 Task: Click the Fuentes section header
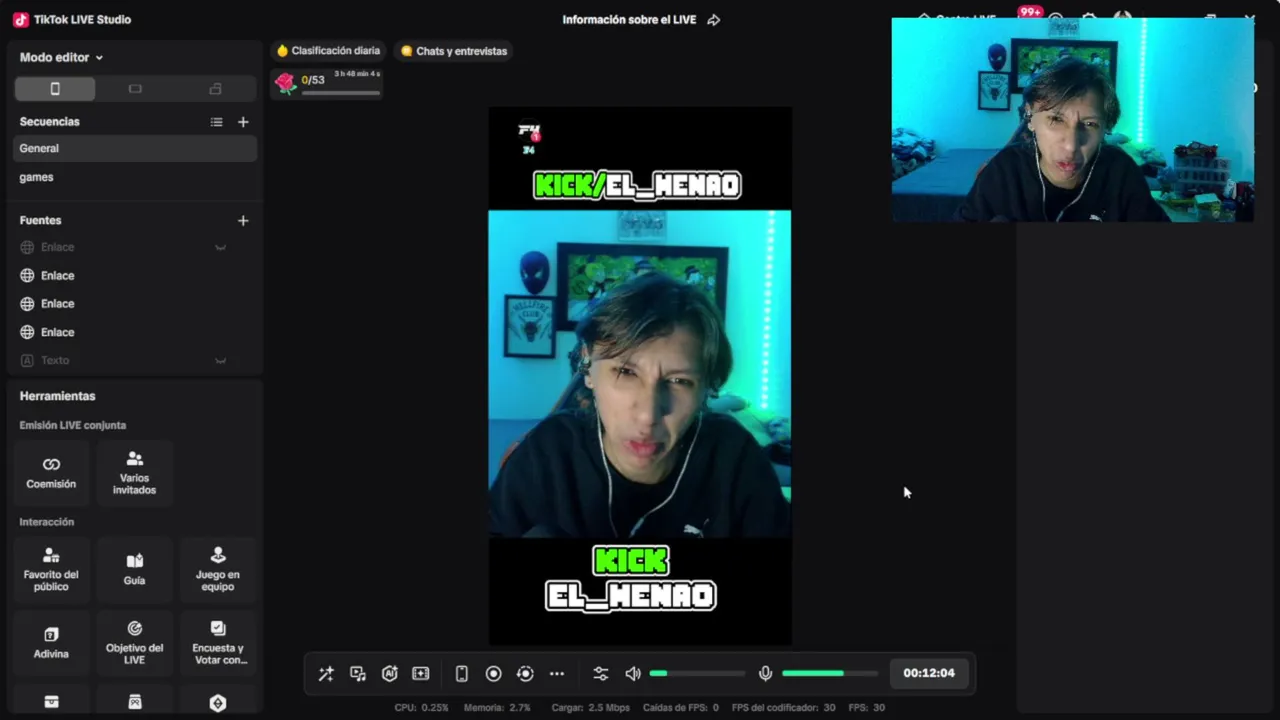pyautogui.click(x=41, y=220)
